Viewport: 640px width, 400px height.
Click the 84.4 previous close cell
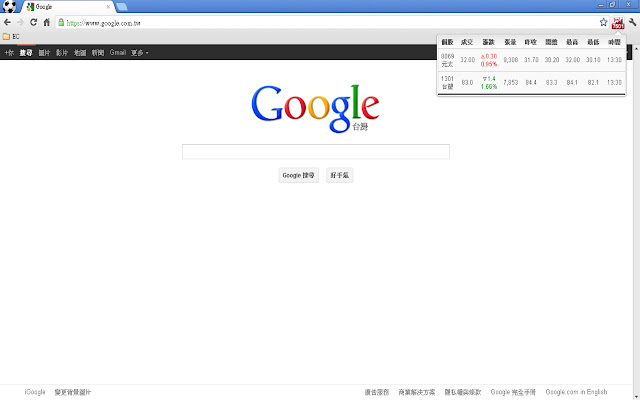tap(531, 82)
